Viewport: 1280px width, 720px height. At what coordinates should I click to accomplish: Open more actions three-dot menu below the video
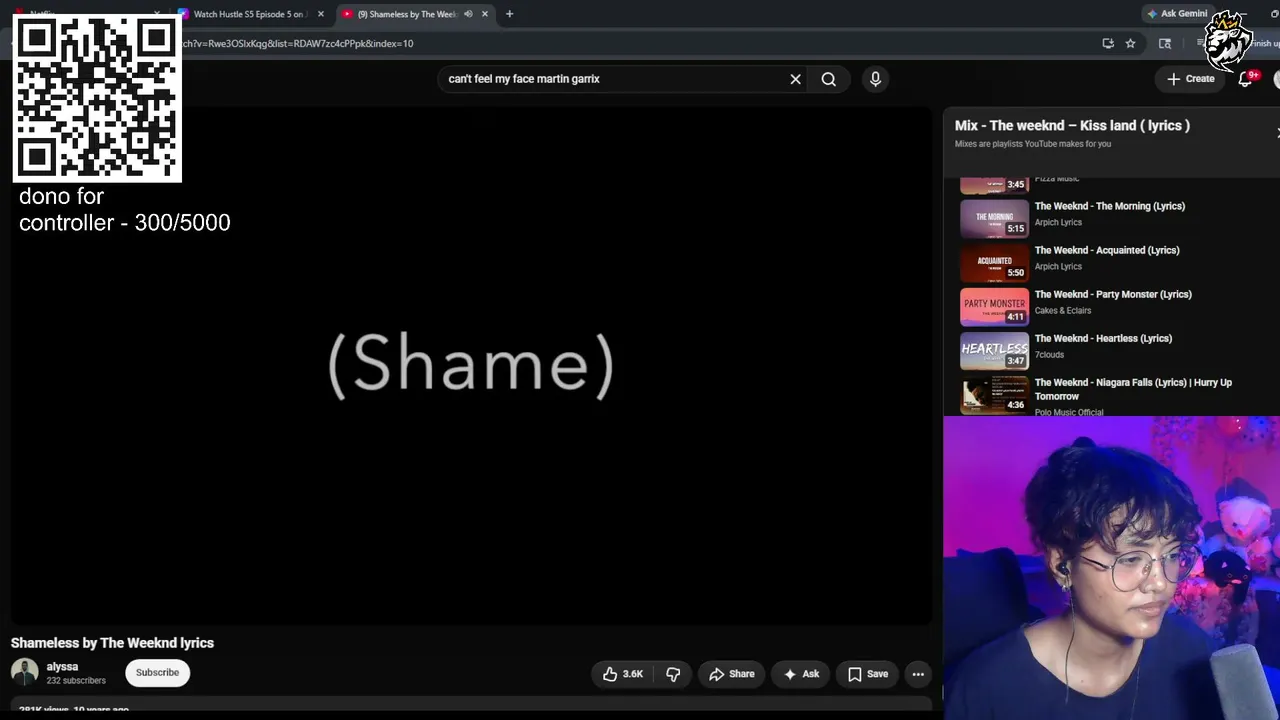pos(918,674)
